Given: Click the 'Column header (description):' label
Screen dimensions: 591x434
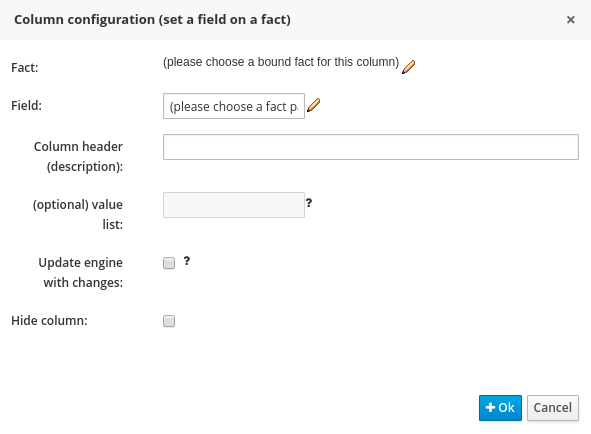Looking at the screenshot, I should 78,156.
